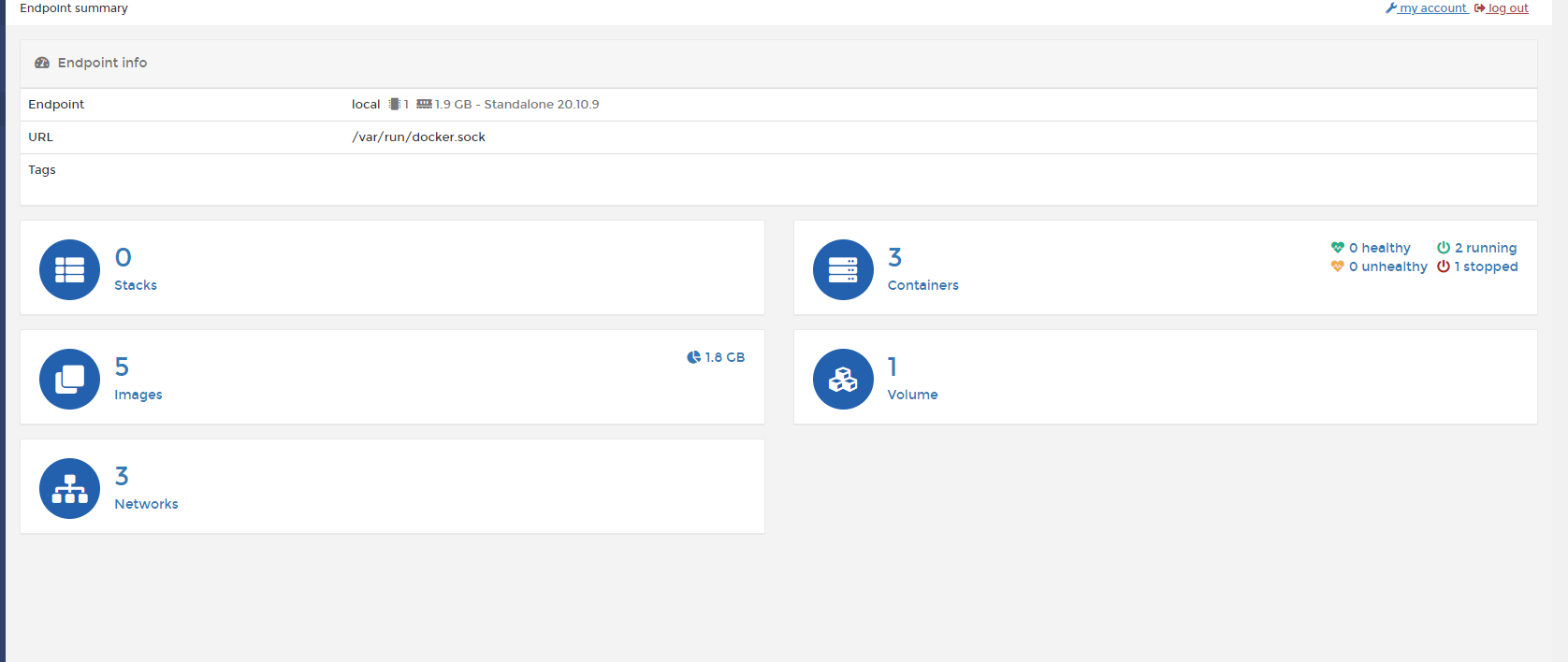Click the green healthy heartbeat icon
The width and height of the screenshot is (1568, 662).
1337,248
